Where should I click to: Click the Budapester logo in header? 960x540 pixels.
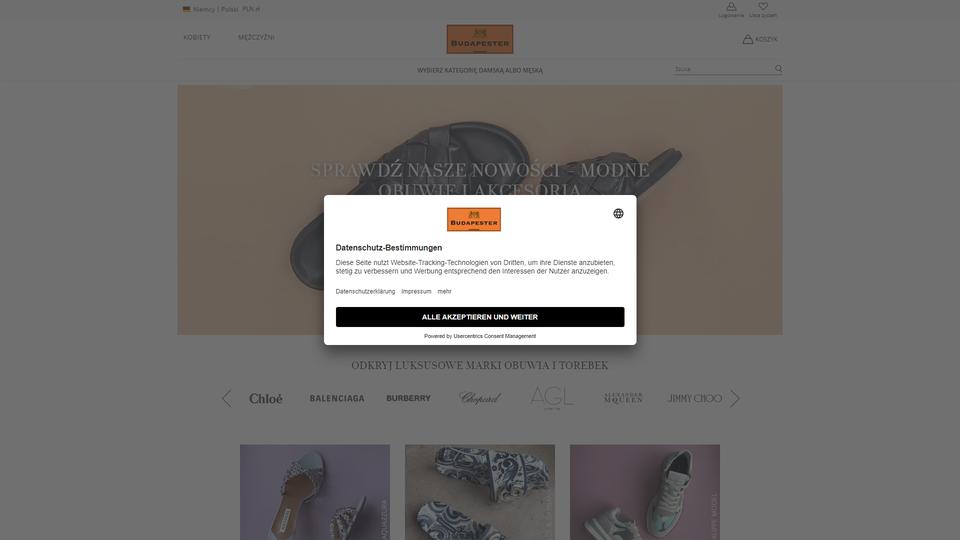click(x=480, y=39)
